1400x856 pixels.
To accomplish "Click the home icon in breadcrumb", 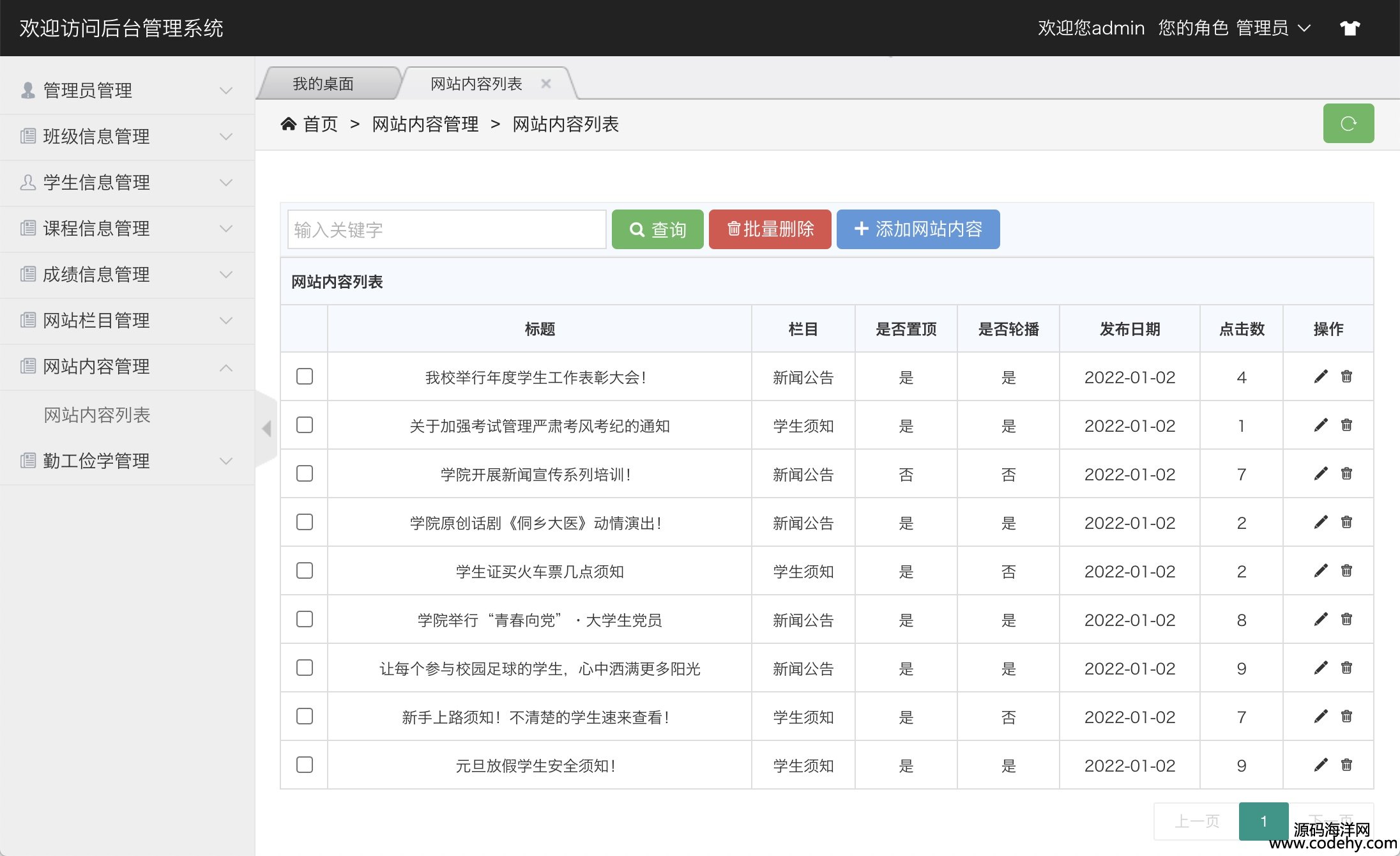I will (288, 124).
